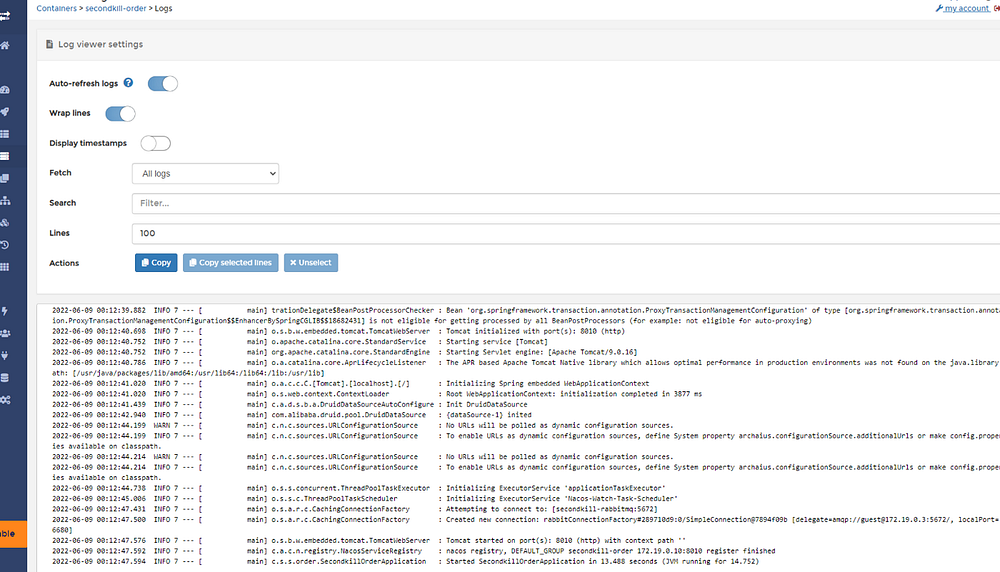Disable the Auto-refresh logs switch

point(163,84)
